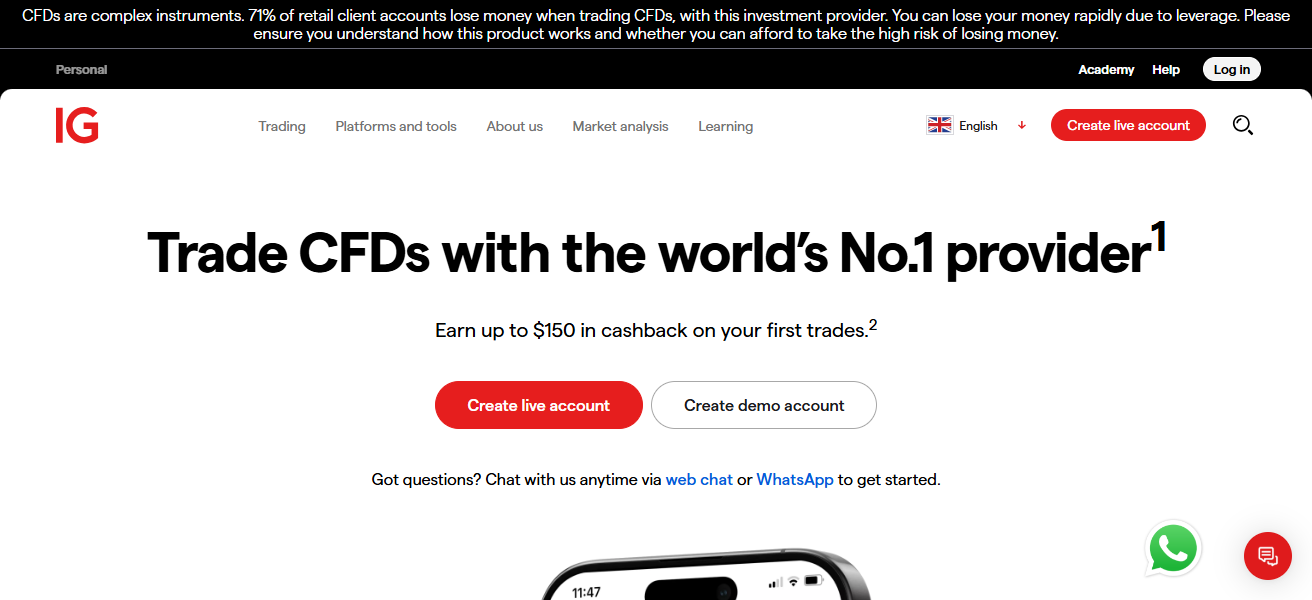Open the Help link

click(1166, 69)
